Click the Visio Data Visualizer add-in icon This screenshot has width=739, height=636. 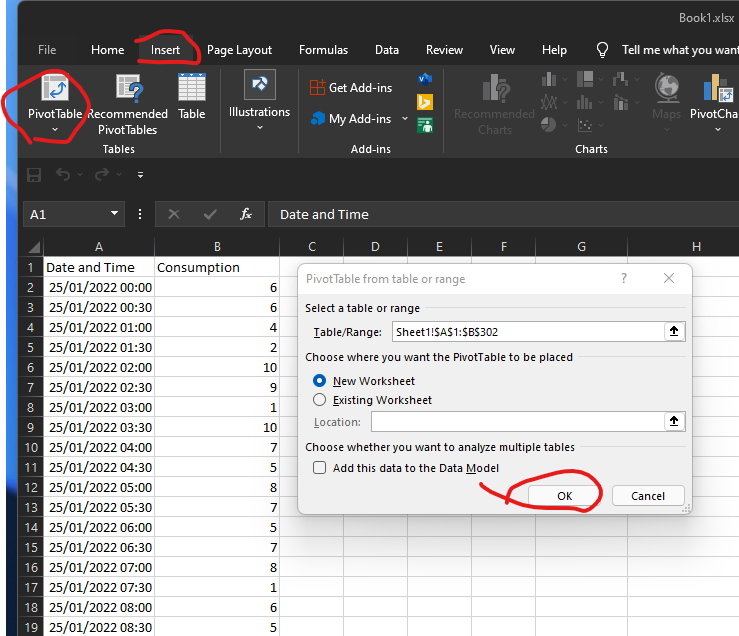(425, 79)
